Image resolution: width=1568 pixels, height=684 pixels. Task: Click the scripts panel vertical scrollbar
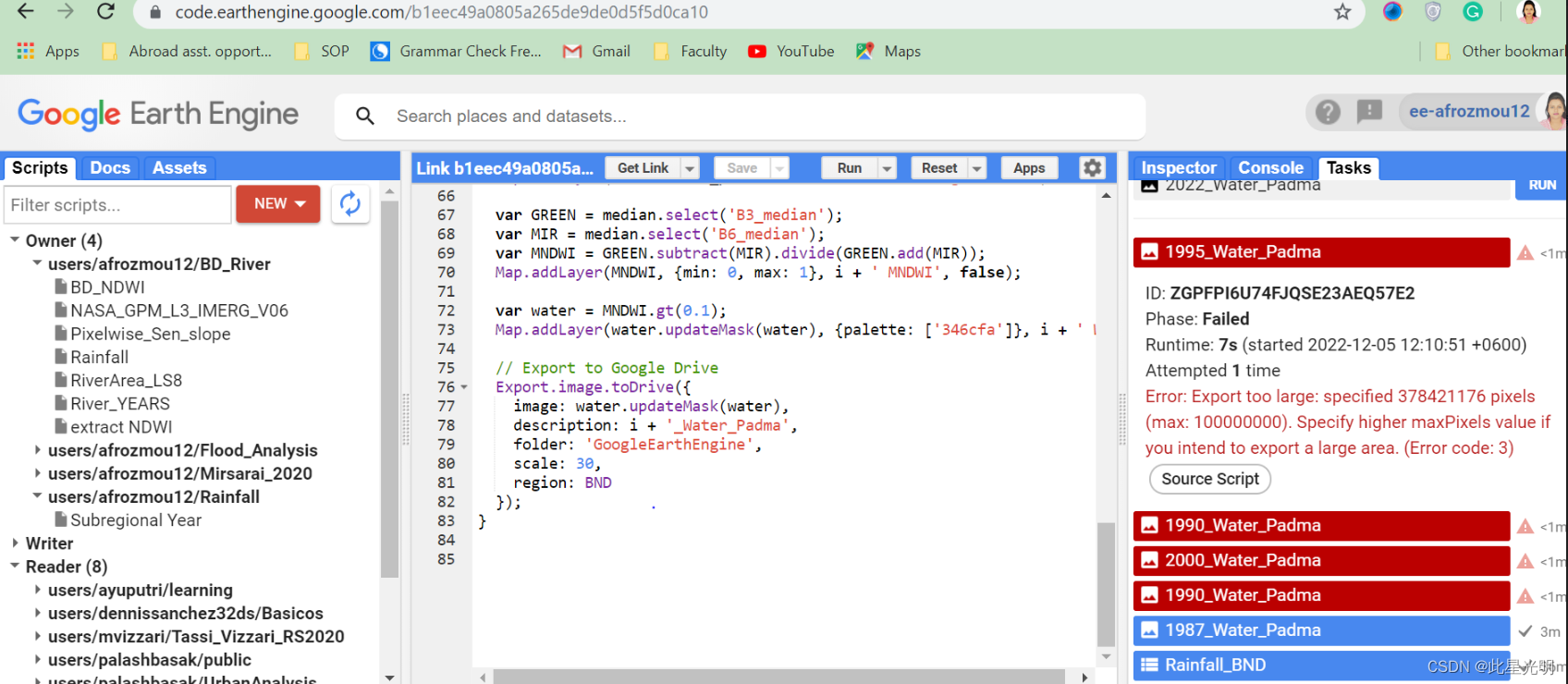point(389,388)
